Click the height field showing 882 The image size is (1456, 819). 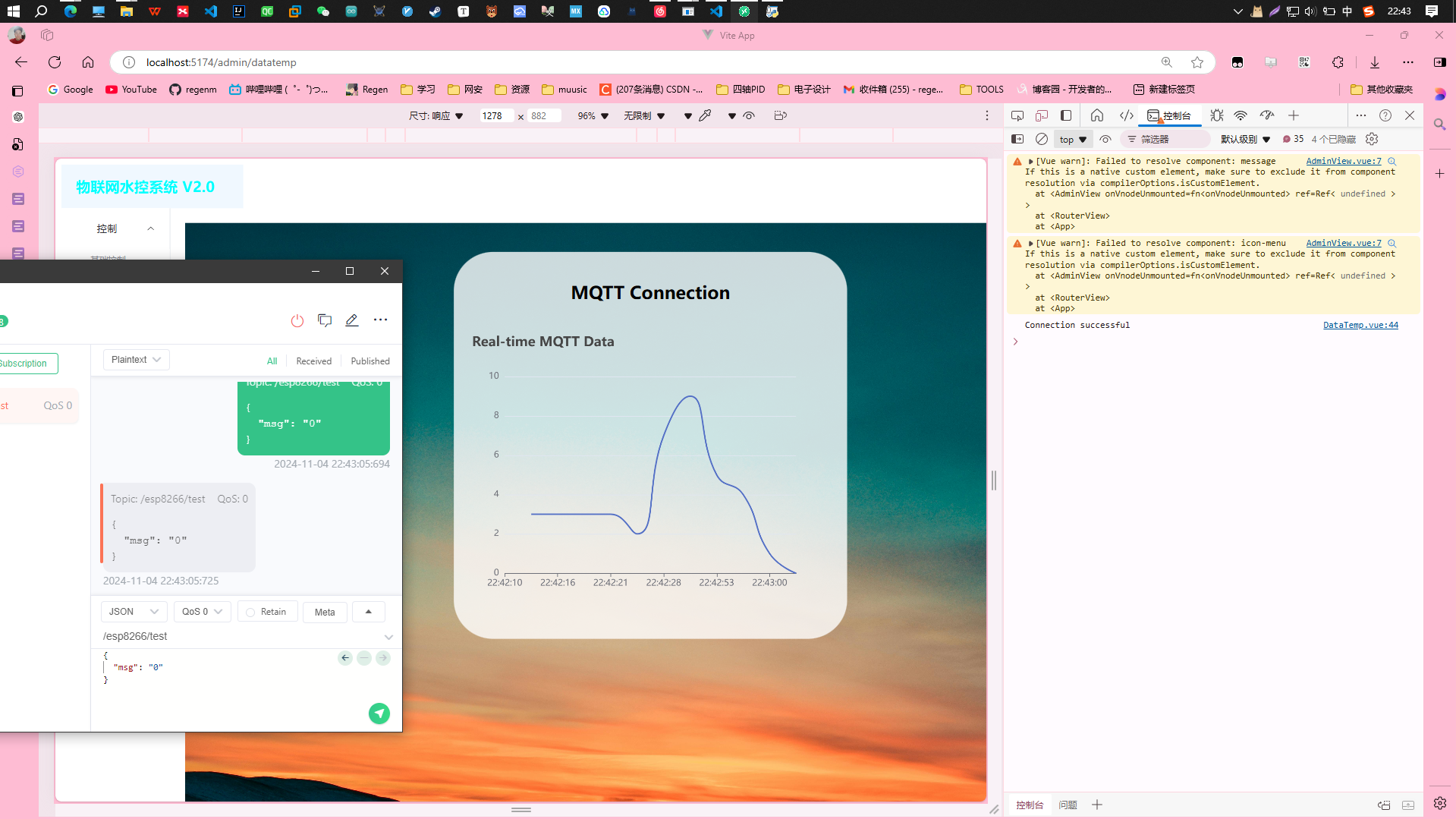pyautogui.click(x=545, y=115)
